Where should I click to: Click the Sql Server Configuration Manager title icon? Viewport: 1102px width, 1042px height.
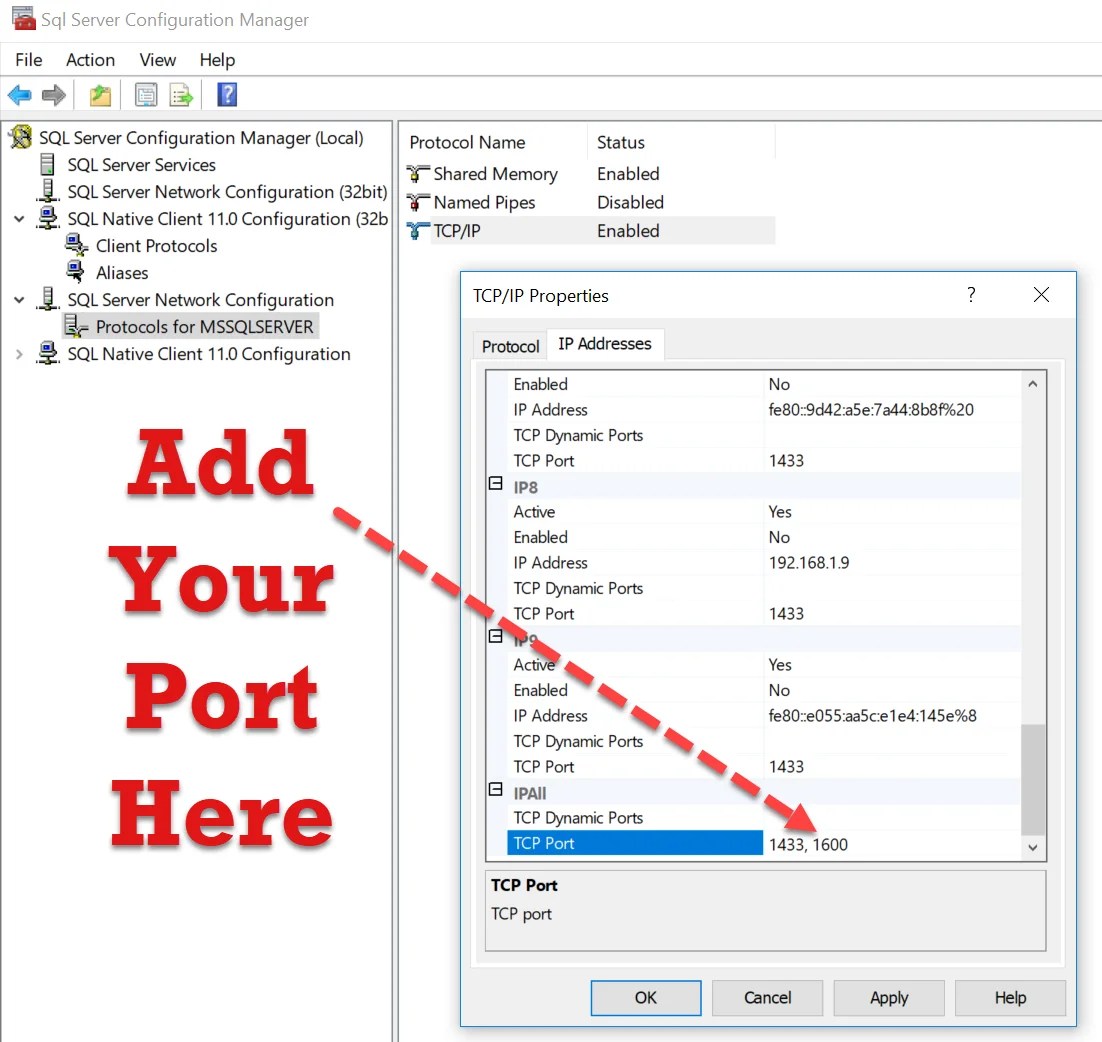click(x=23, y=19)
